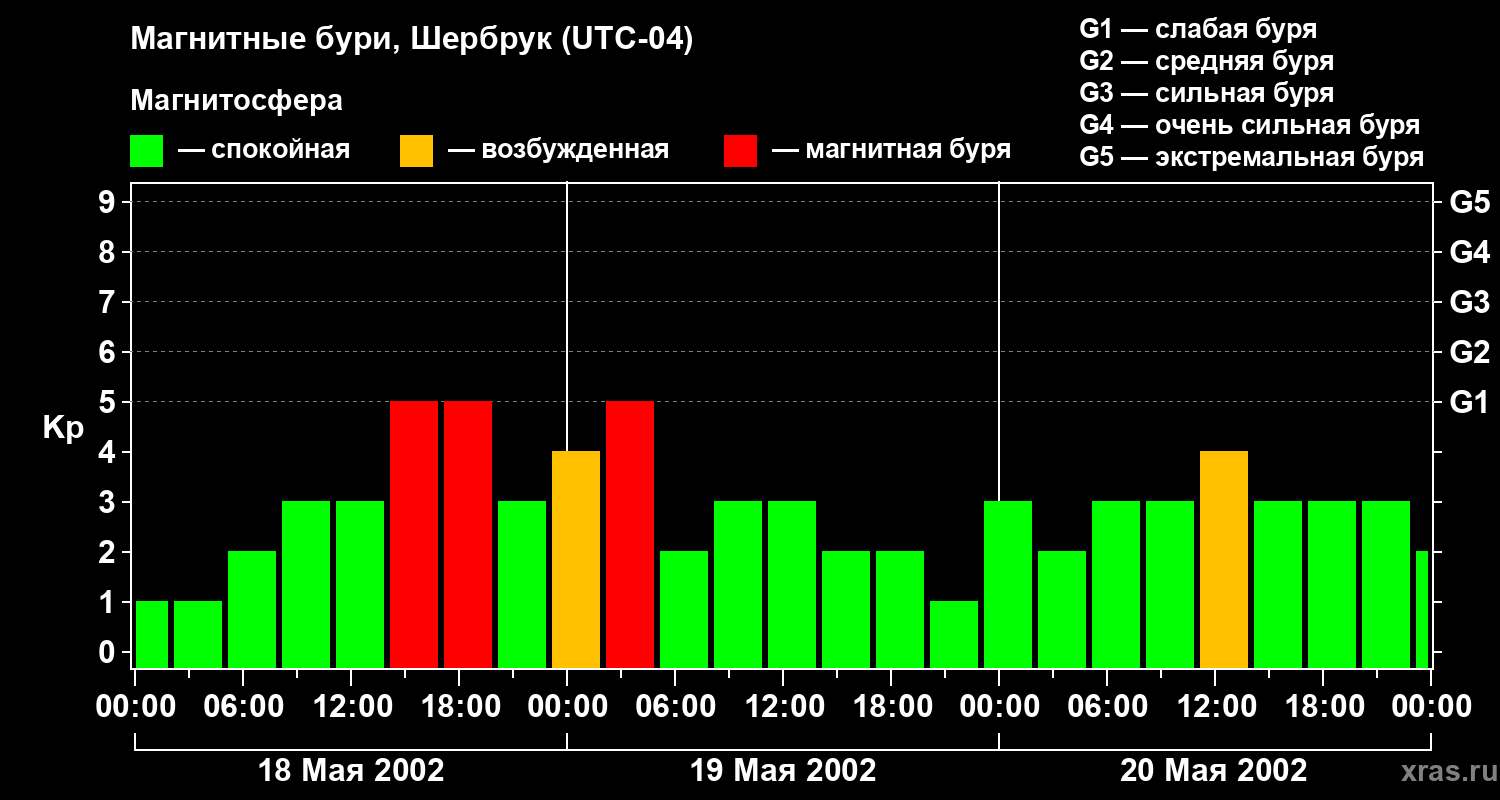
Task: Click the green Kp 2 bar at 06:00 on 18 May
Action: [252, 609]
